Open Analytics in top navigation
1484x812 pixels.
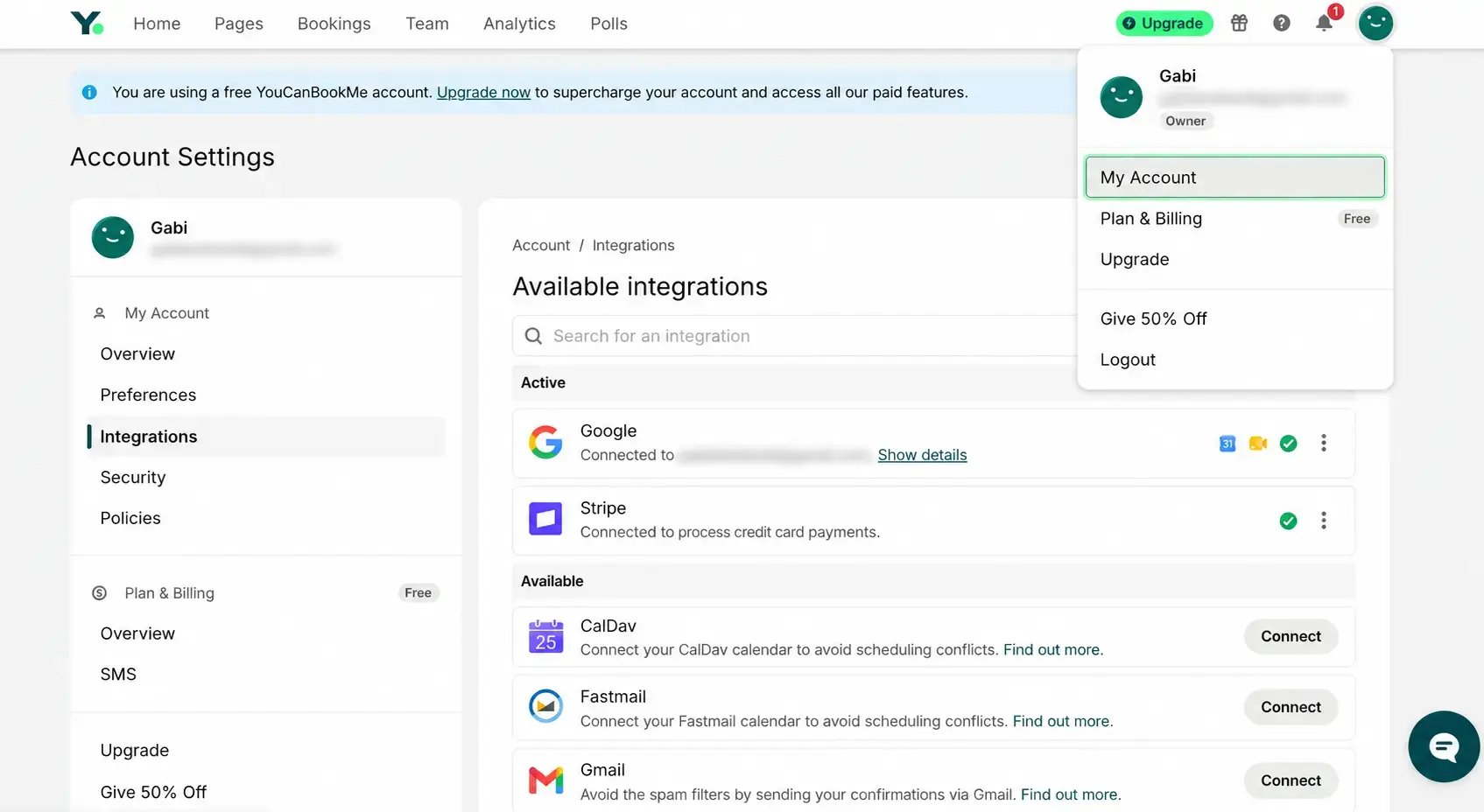click(x=519, y=24)
